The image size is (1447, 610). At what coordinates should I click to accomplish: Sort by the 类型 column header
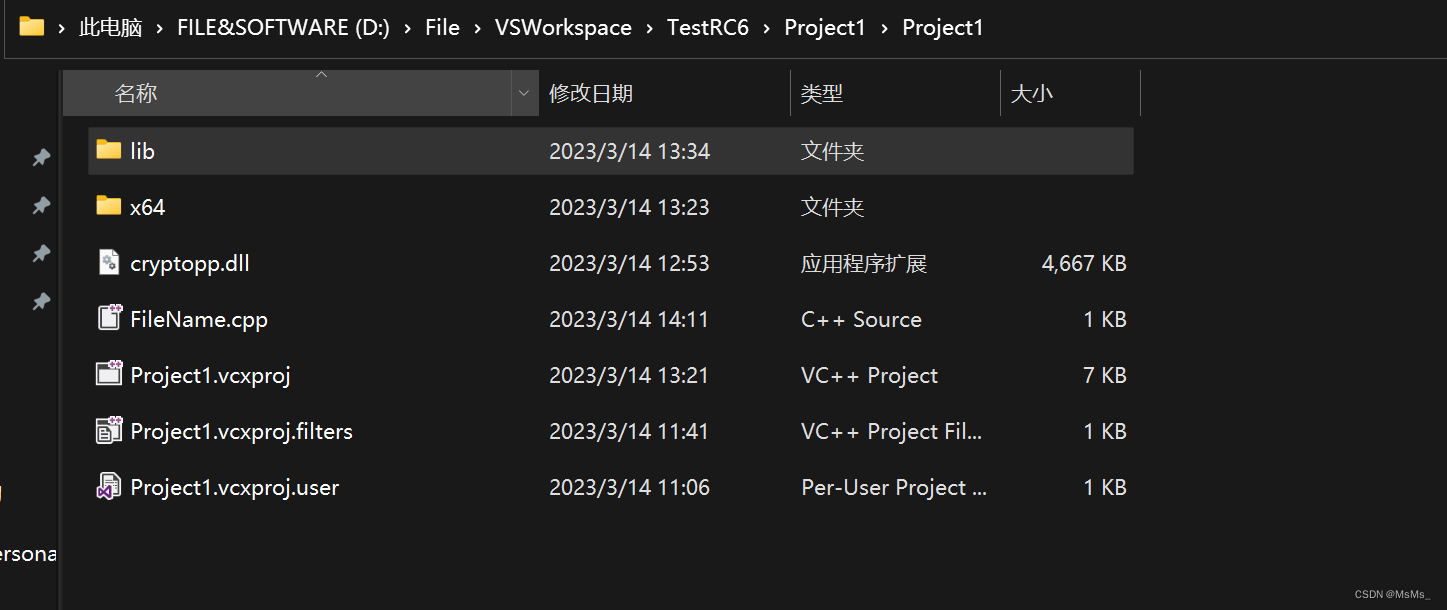click(x=822, y=94)
